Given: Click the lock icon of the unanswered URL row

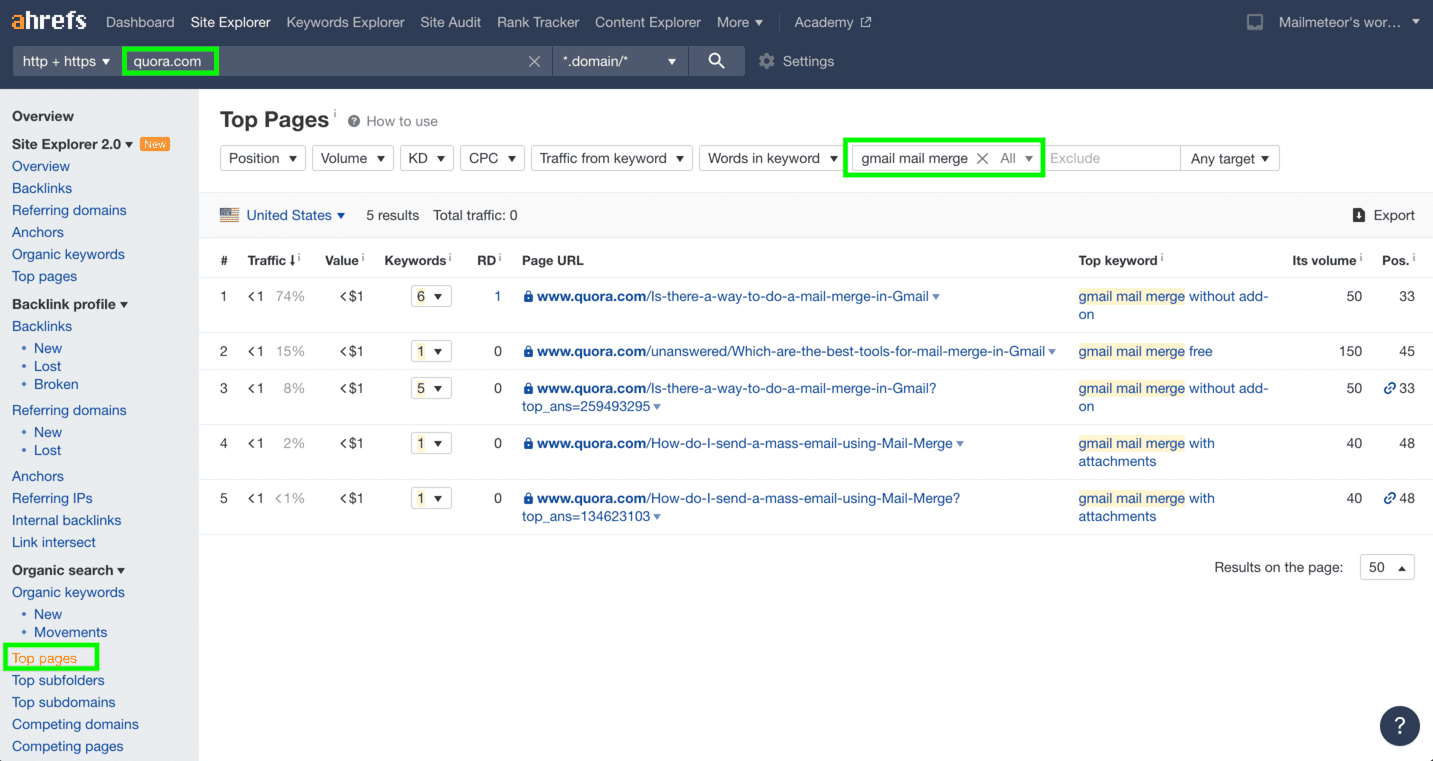Looking at the screenshot, I should (x=528, y=351).
